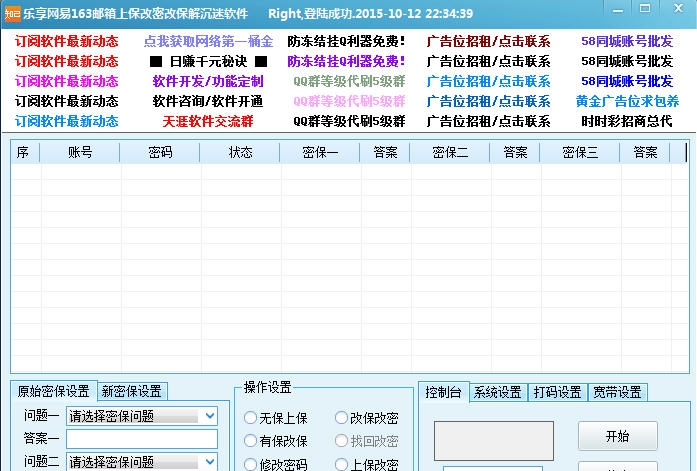
Task: Select the 无保上保 radio option
Action: coord(251,418)
